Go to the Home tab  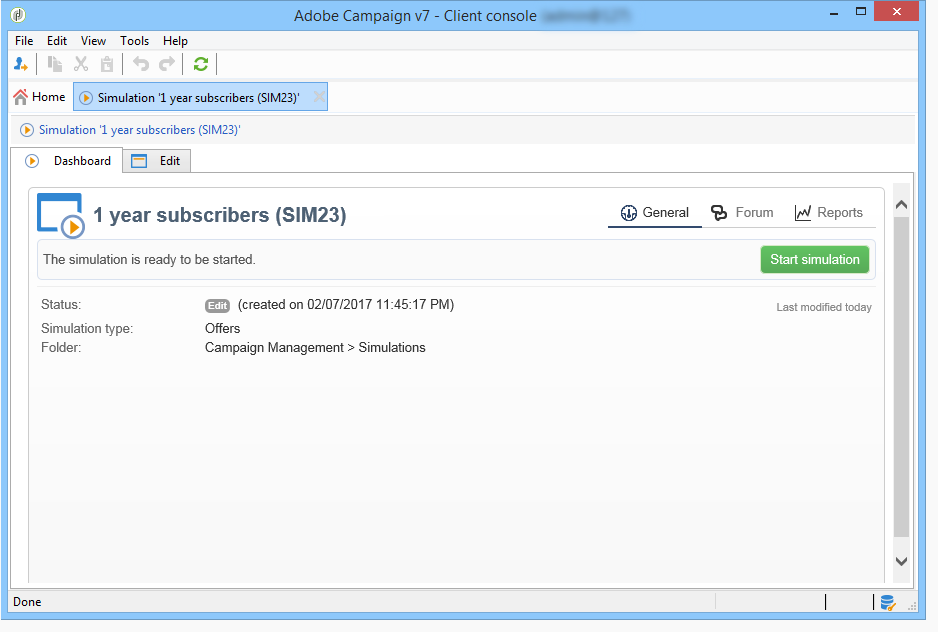pyautogui.click(x=39, y=97)
